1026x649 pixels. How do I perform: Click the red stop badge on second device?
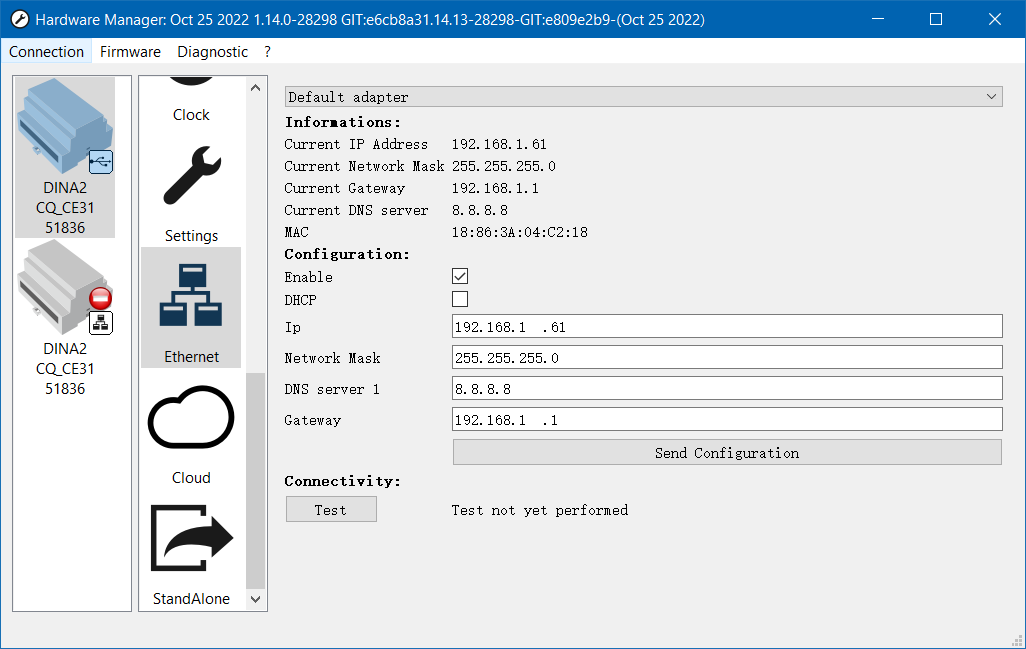101,298
